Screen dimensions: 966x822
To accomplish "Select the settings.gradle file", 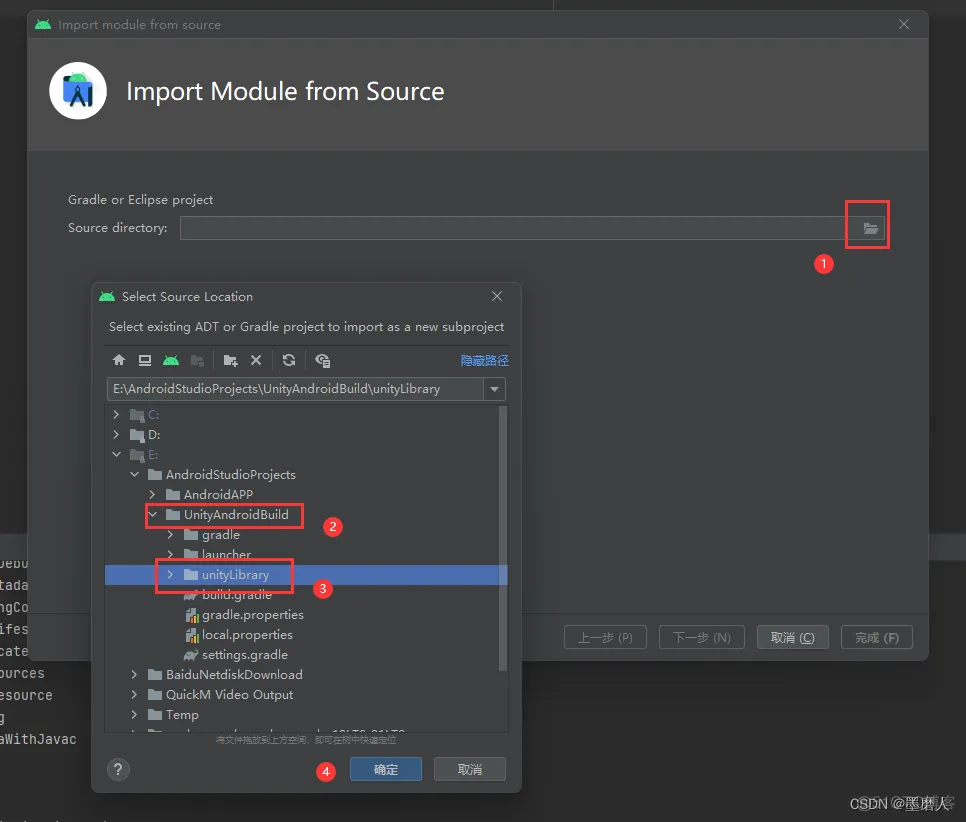I will click(x=245, y=654).
